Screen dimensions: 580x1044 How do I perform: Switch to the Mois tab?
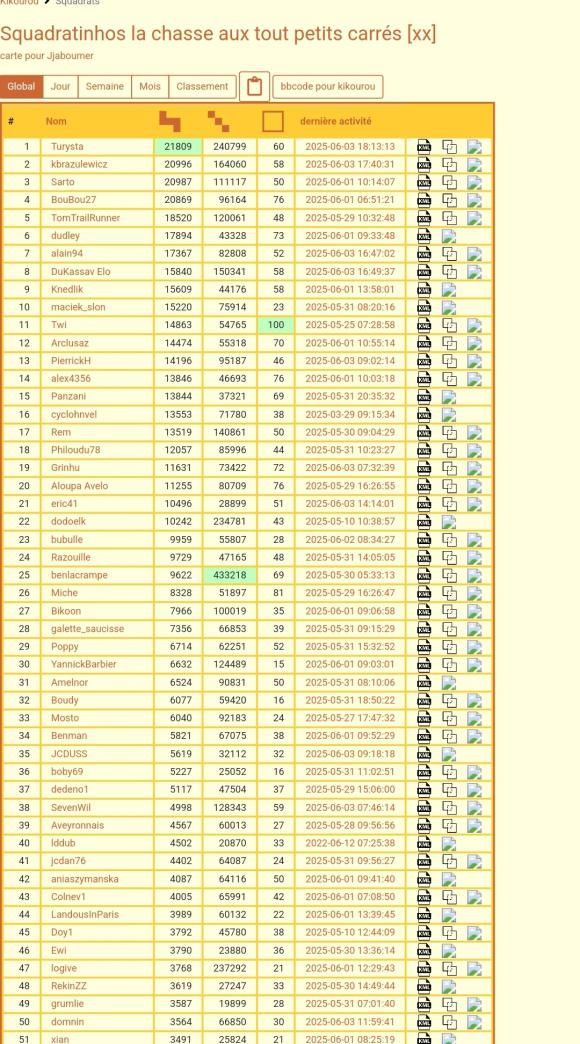pos(150,87)
